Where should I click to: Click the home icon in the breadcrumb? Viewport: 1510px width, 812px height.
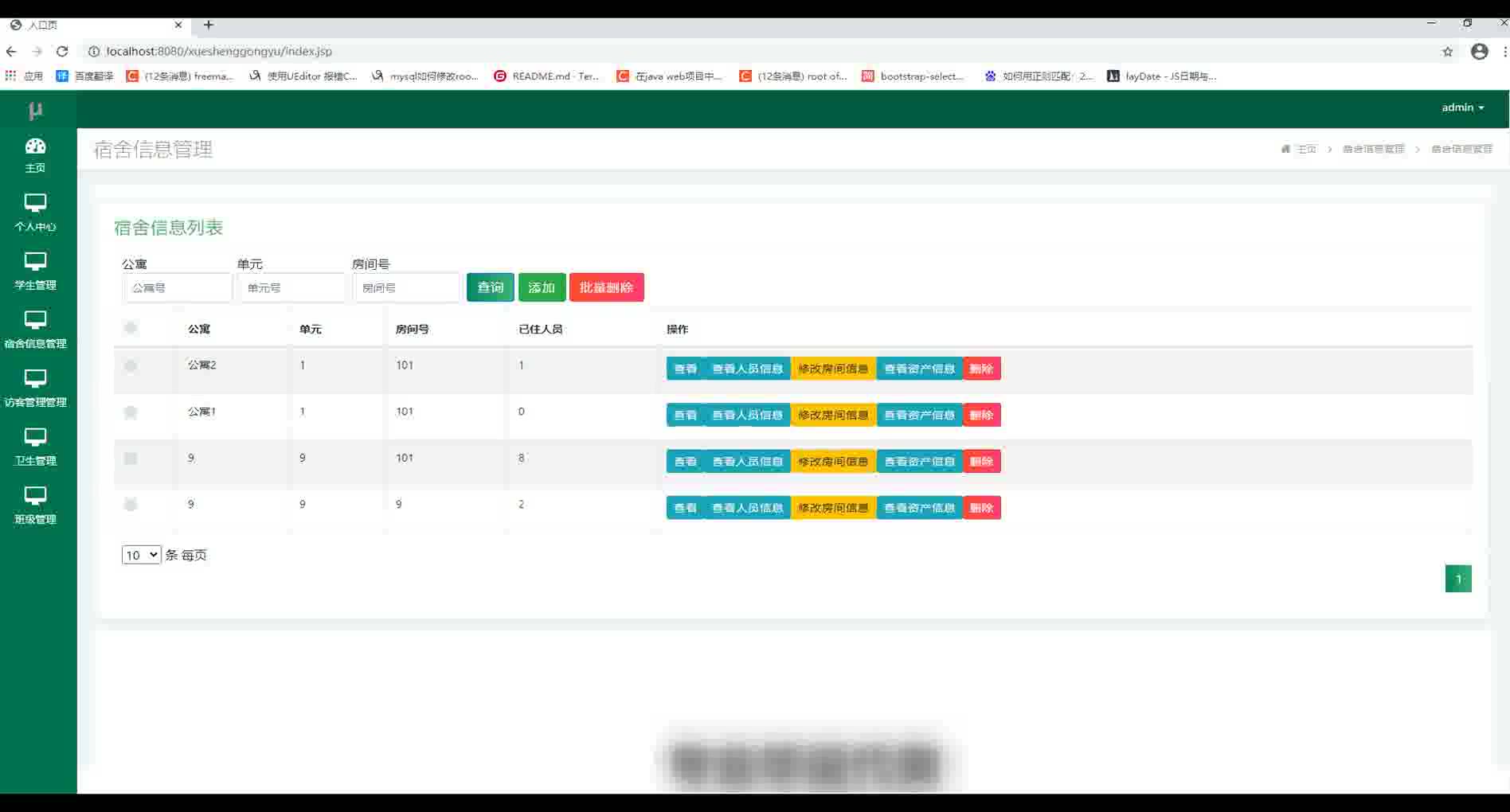(1285, 149)
